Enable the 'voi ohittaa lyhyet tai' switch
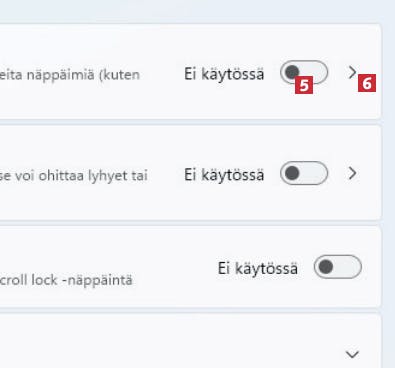 [x=304, y=173]
